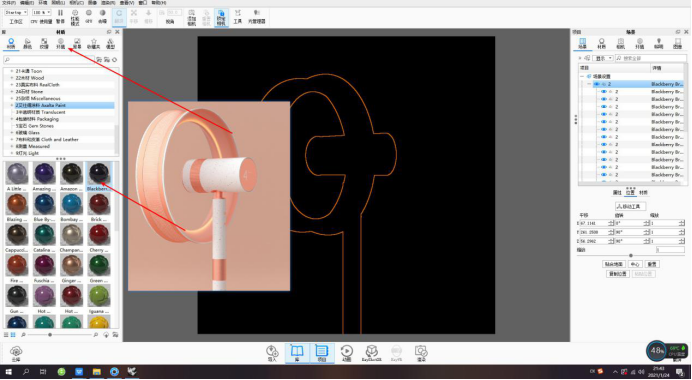The height and width of the screenshot is (380, 692).
Task: Expand the 7 Cloth and Leather folder
Action: coord(12,139)
